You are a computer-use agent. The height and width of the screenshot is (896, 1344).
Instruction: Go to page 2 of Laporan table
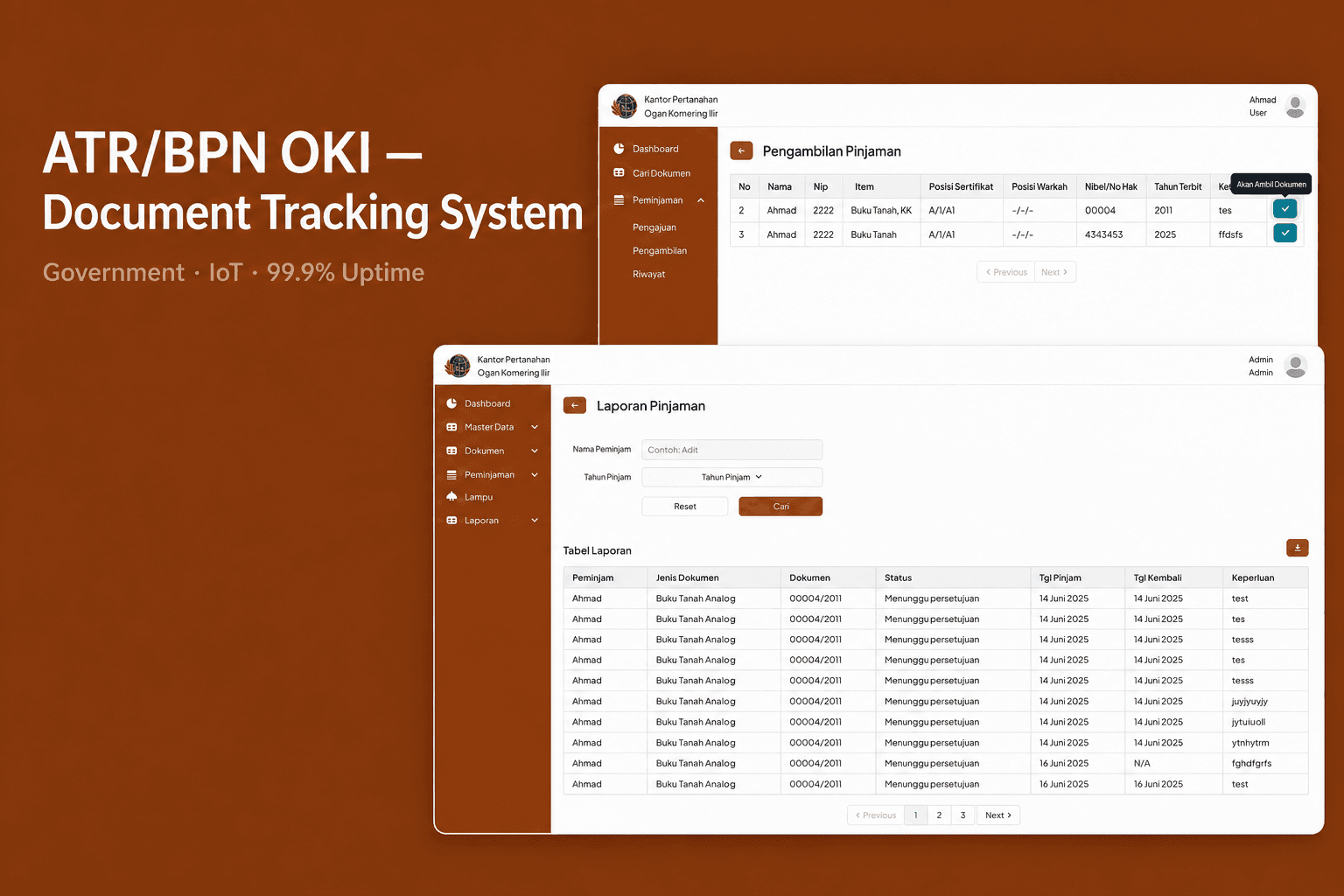(939, 815)
